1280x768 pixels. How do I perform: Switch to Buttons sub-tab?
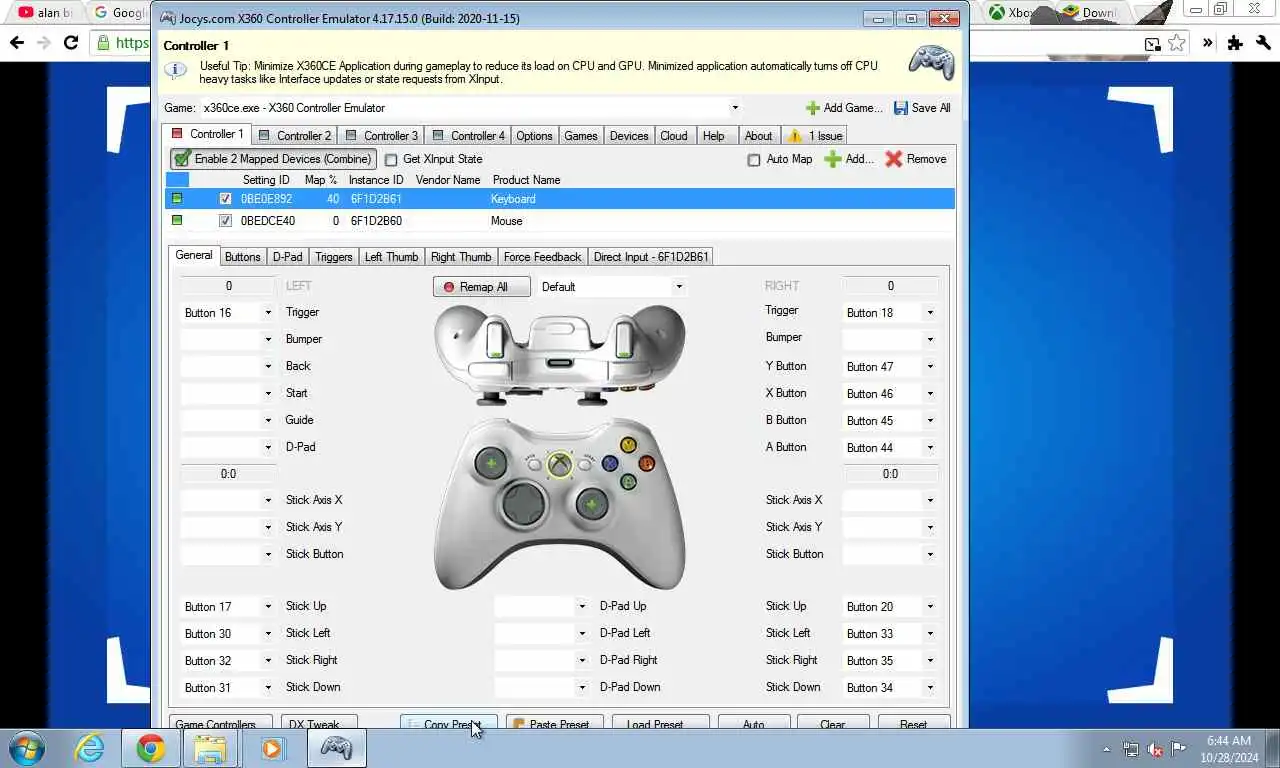pos(242,257)
